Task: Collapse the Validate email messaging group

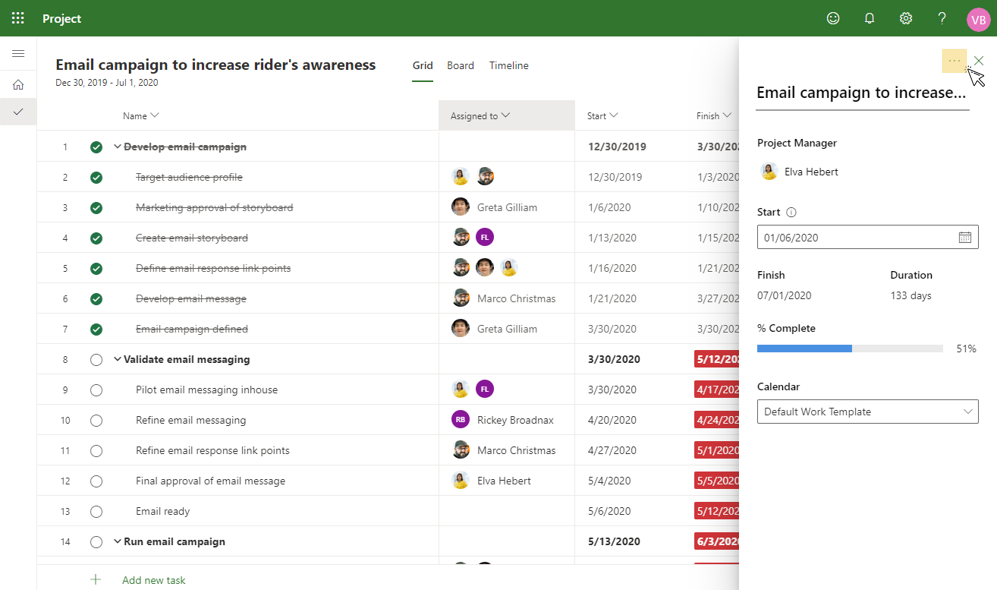Action: [117, 359]
